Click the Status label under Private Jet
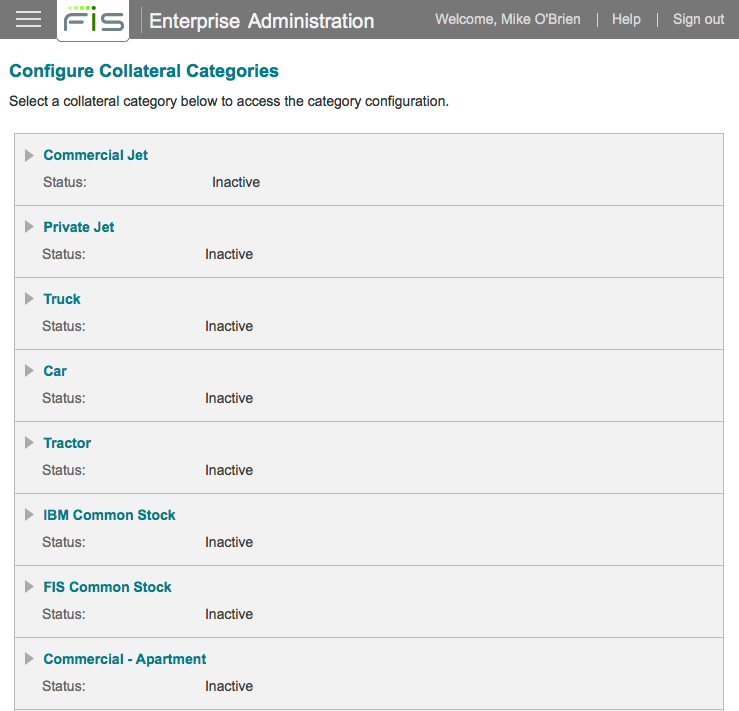 pyautogui.click(x=64, y=254)
